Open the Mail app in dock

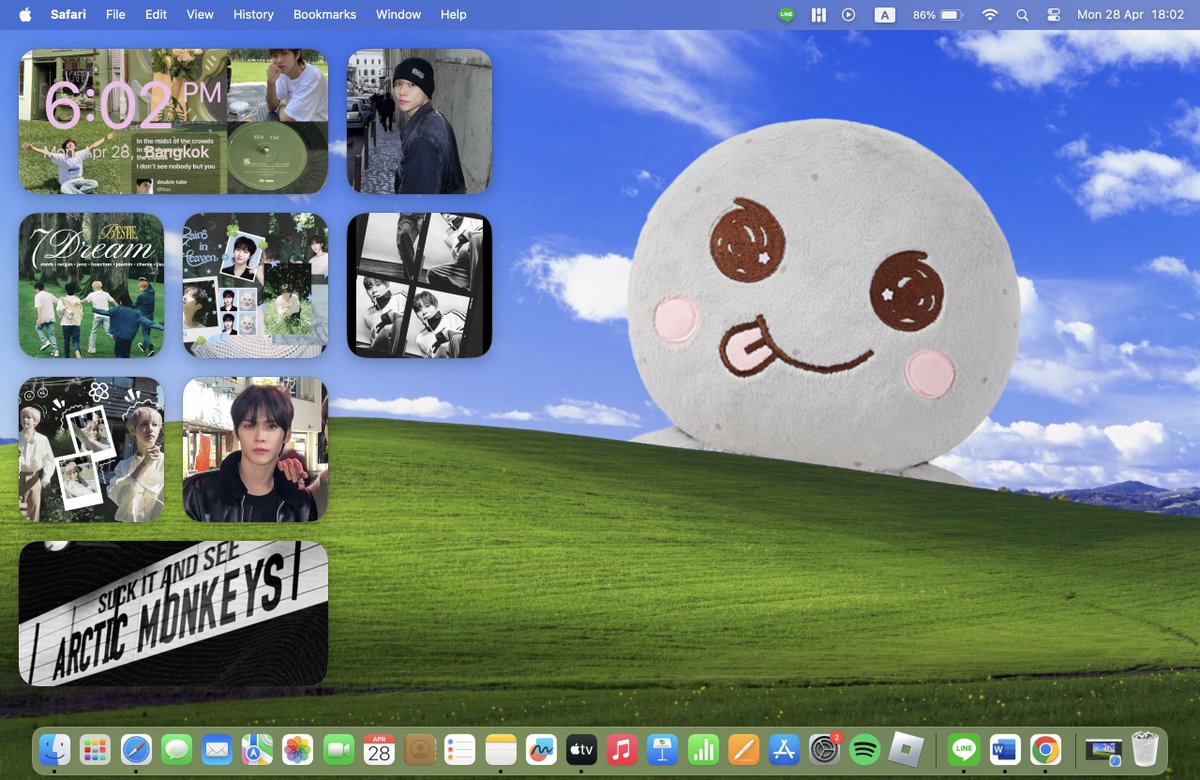(217, 749)
